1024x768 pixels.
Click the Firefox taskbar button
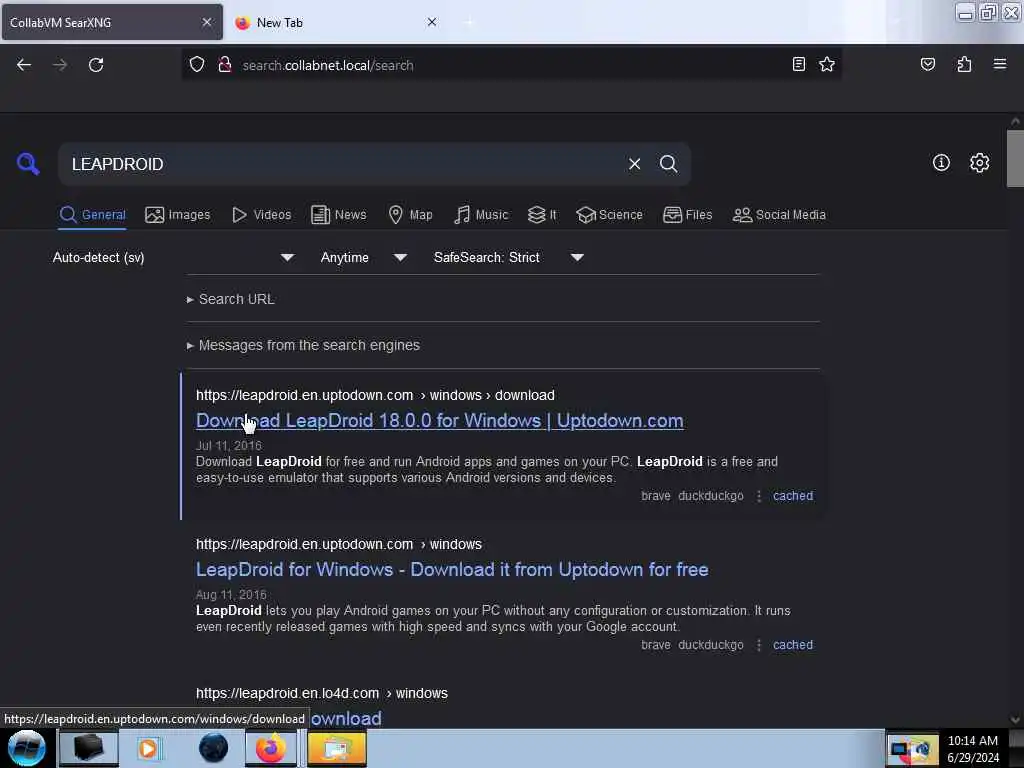(x=271, y=748)
